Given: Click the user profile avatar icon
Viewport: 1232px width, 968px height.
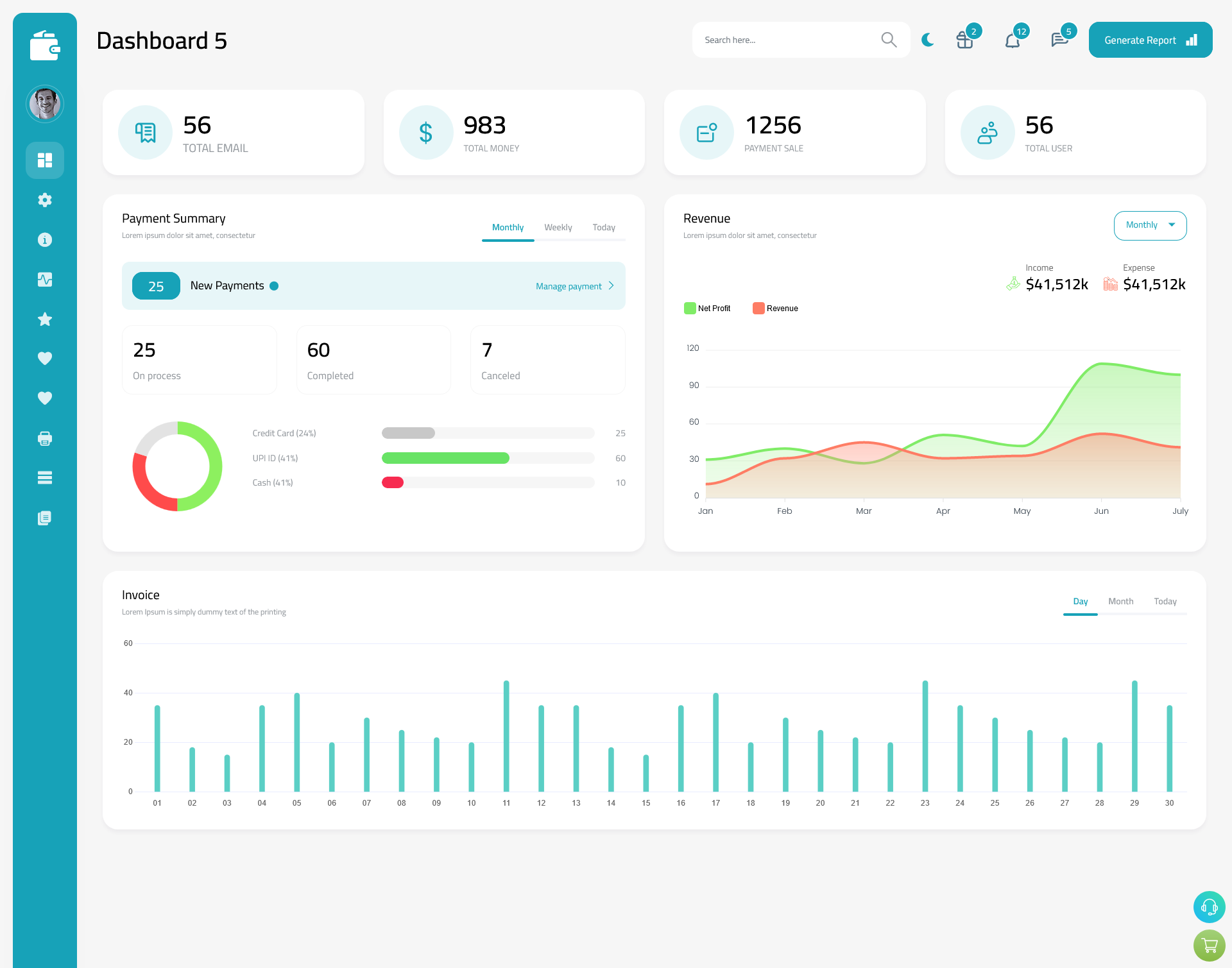Looking at the screenshot, I should tap(45, 104).
